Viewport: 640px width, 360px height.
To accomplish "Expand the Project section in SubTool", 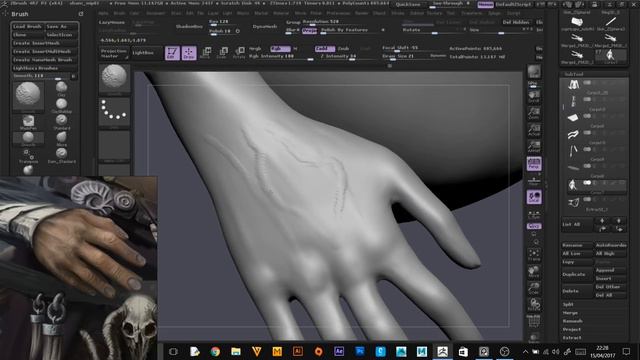I will coord(571,329).
